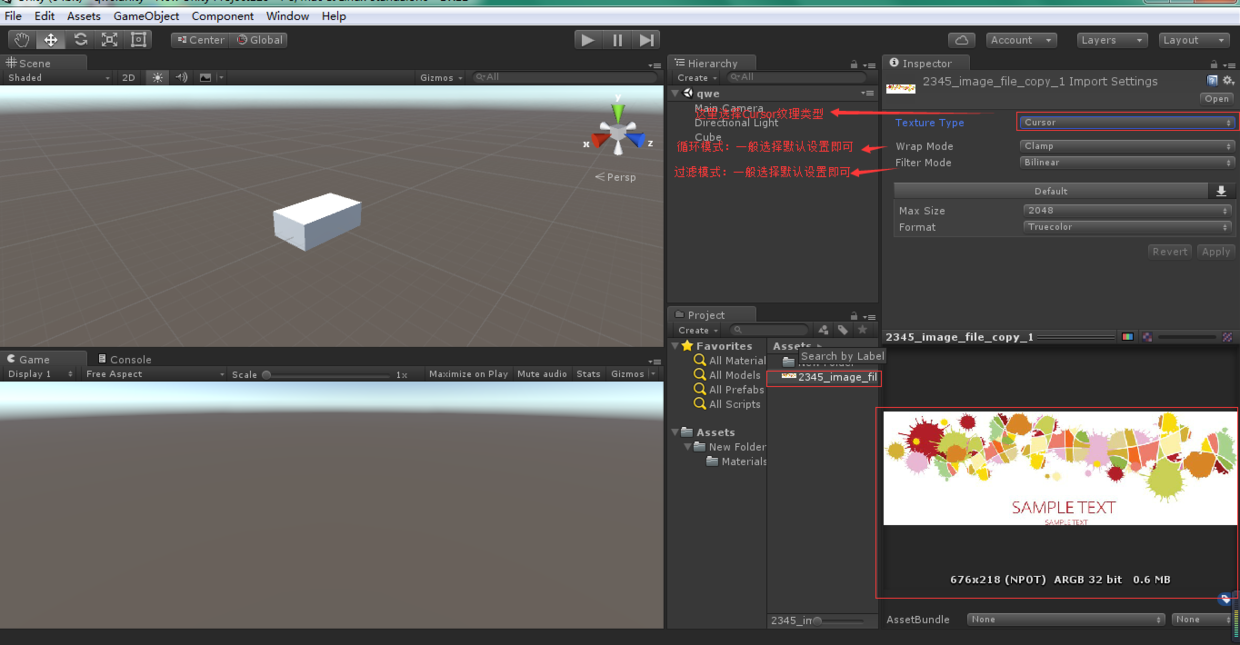Viewport: 1240px width, 645px height.
Task: Enable Maximize on Play
Action: coord(468,374)
